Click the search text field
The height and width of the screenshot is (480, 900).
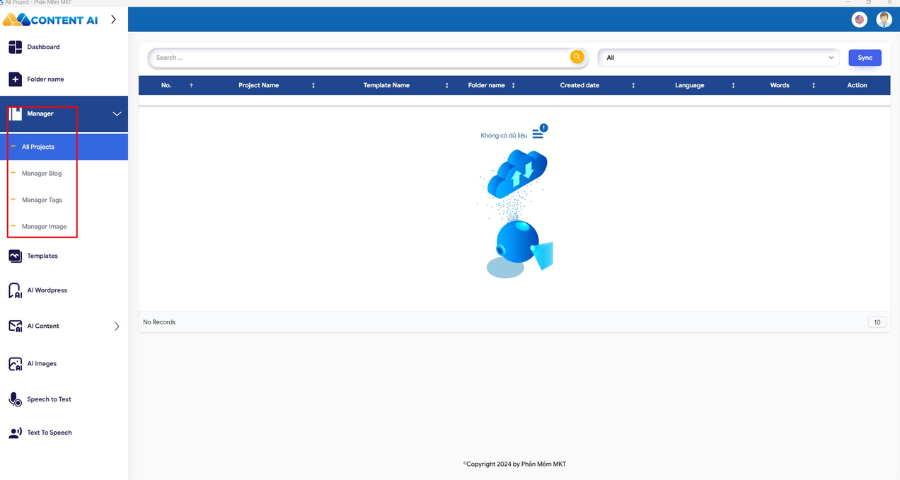360,57
